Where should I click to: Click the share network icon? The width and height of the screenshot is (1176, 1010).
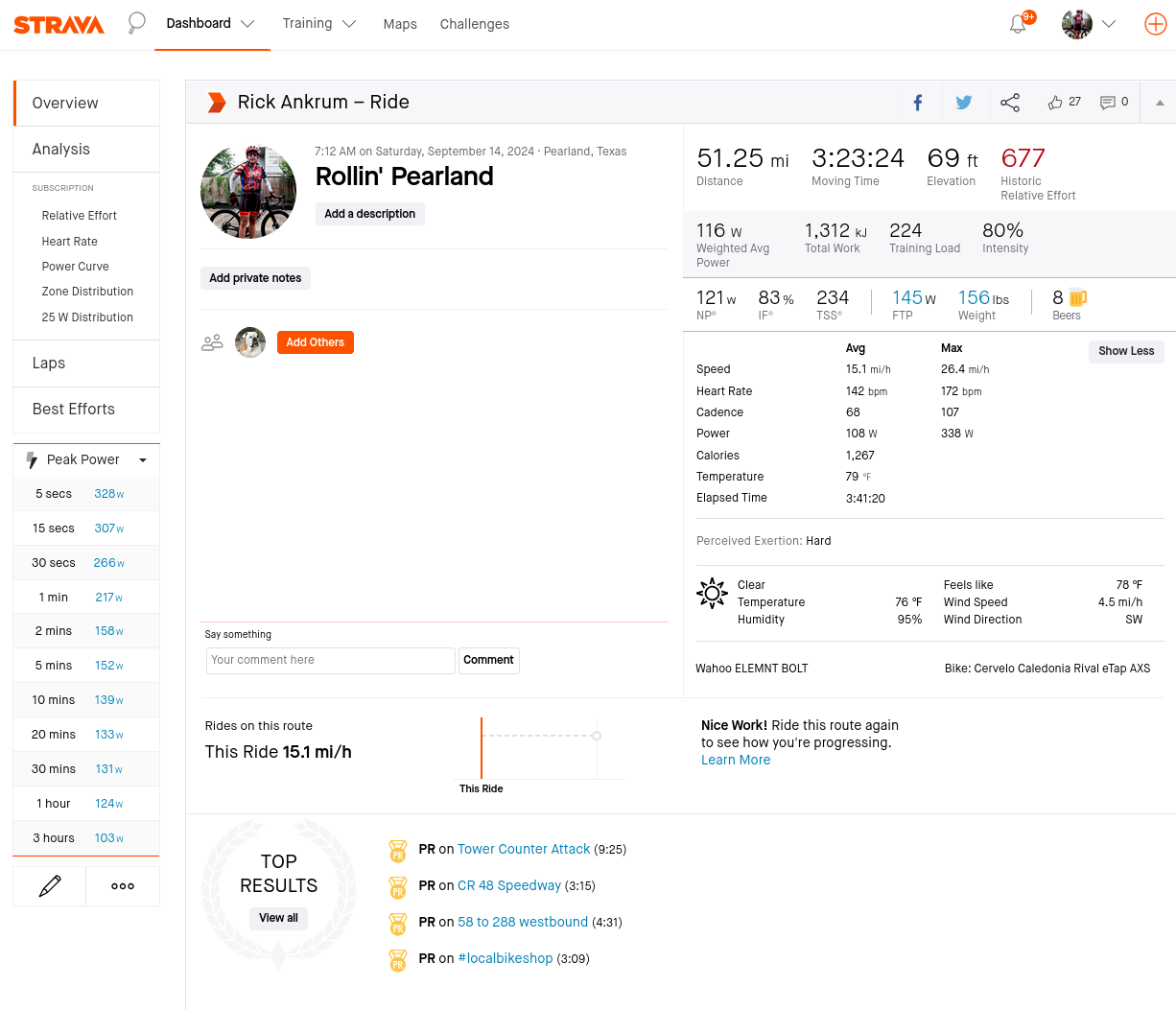[1010, 103]
